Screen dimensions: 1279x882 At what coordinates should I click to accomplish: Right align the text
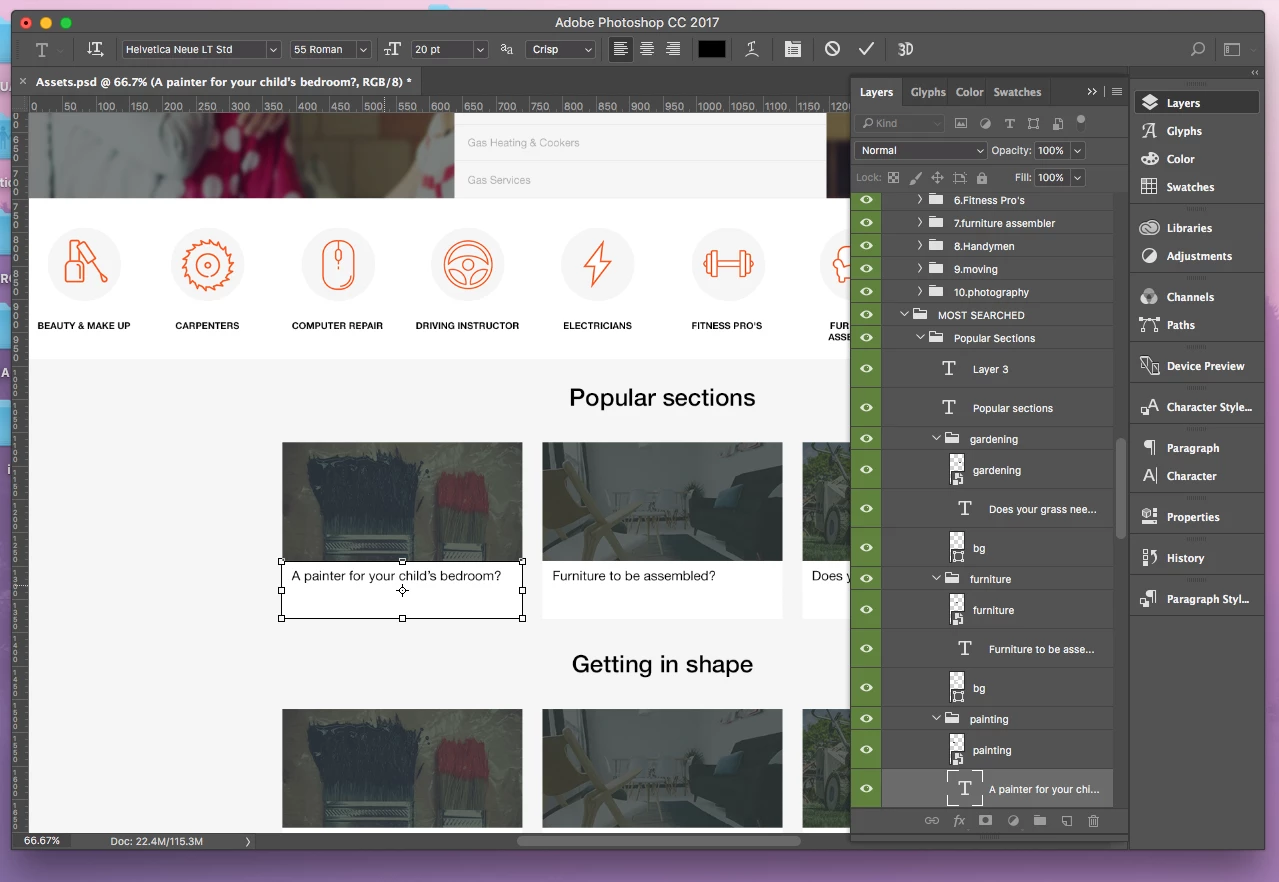click(673, 49)
